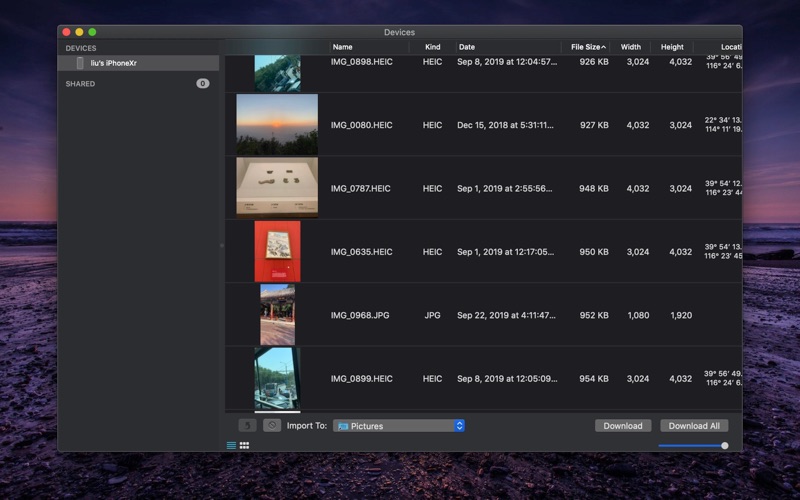
Task: Click the delete (prohibit) icon button
Action: coord(272,425)
